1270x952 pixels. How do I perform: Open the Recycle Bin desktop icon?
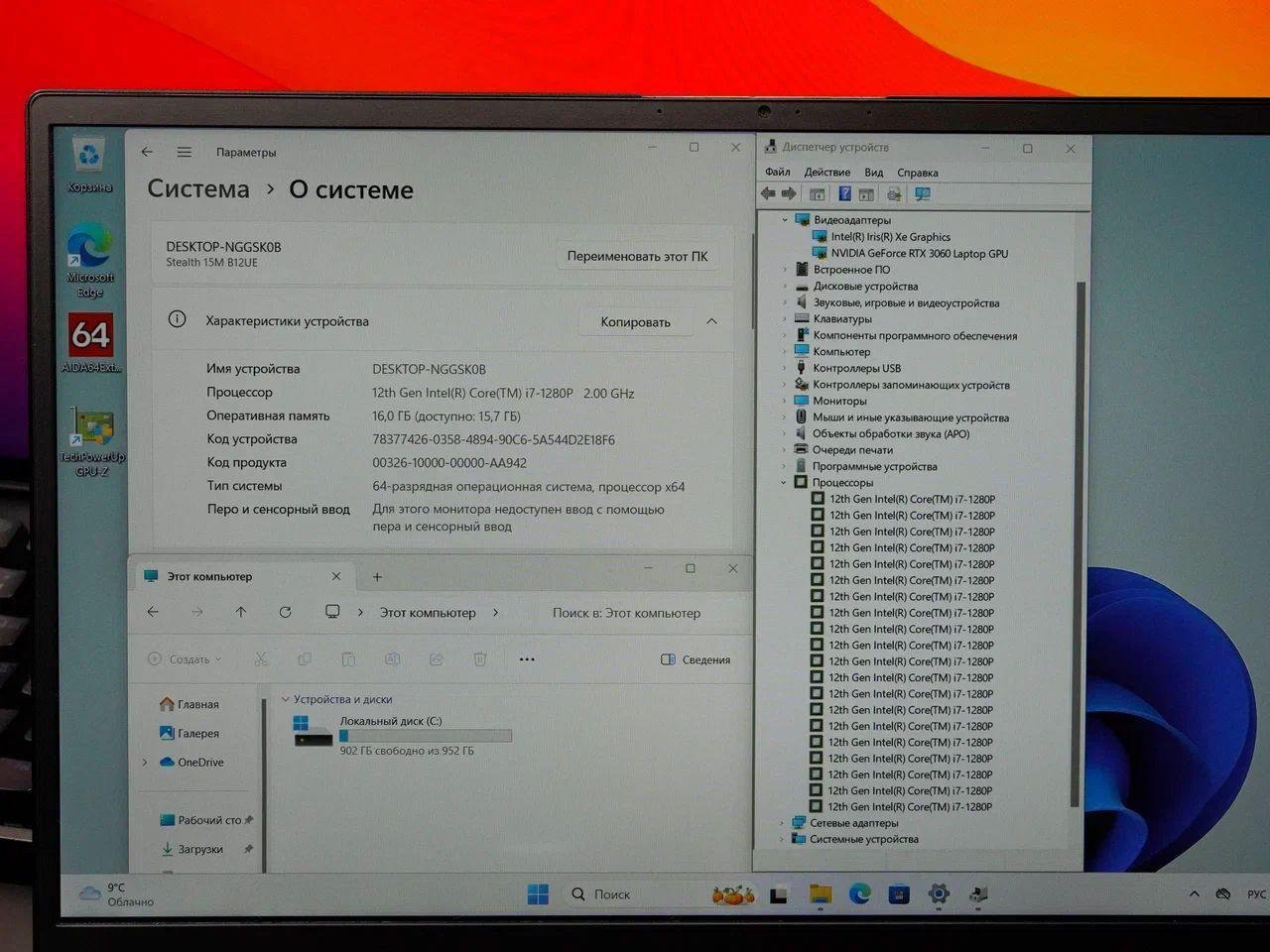90,164
